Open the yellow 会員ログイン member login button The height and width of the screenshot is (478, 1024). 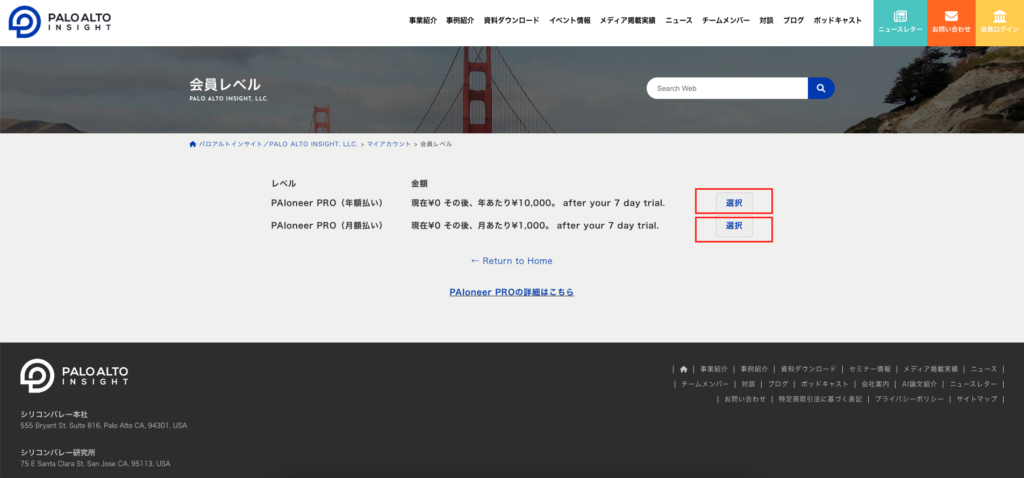tap(1000, 23)
